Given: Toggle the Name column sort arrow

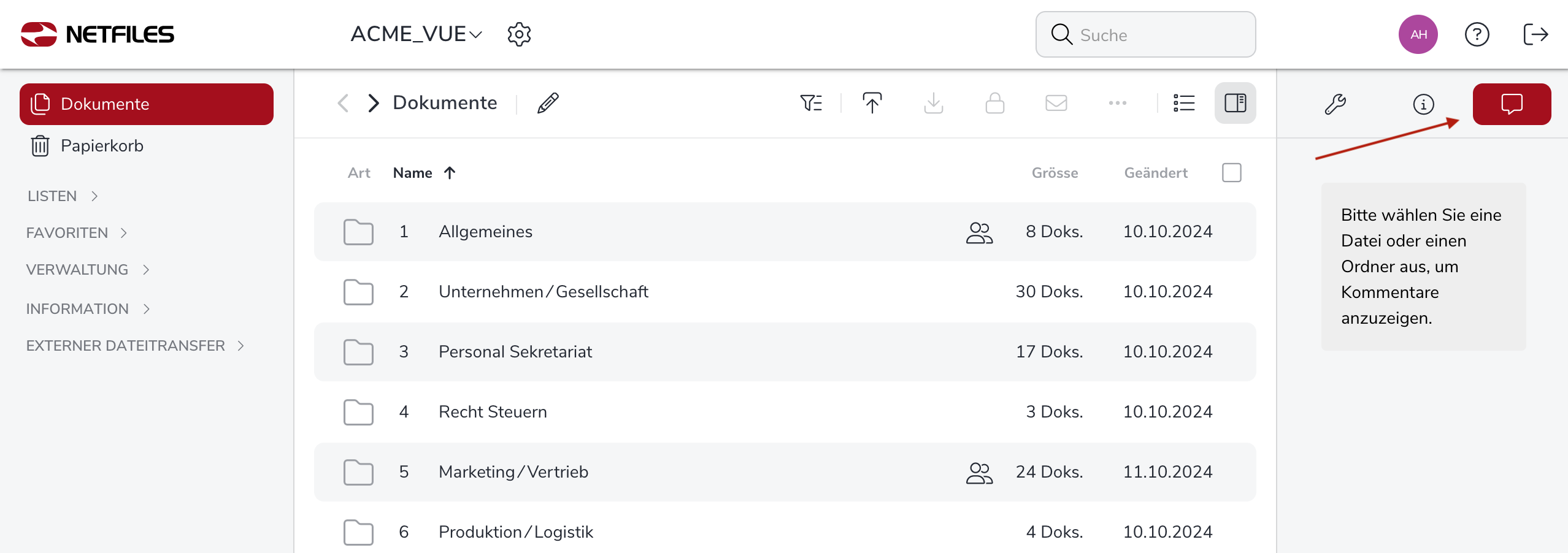Looking at the screenshot, I should tap(450, 173).
